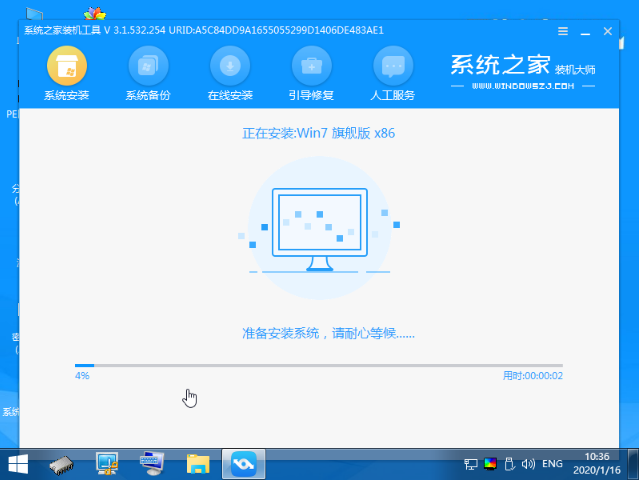
Task: Switch to the 系统之家 app in taskbar
Action: point(243,464)
